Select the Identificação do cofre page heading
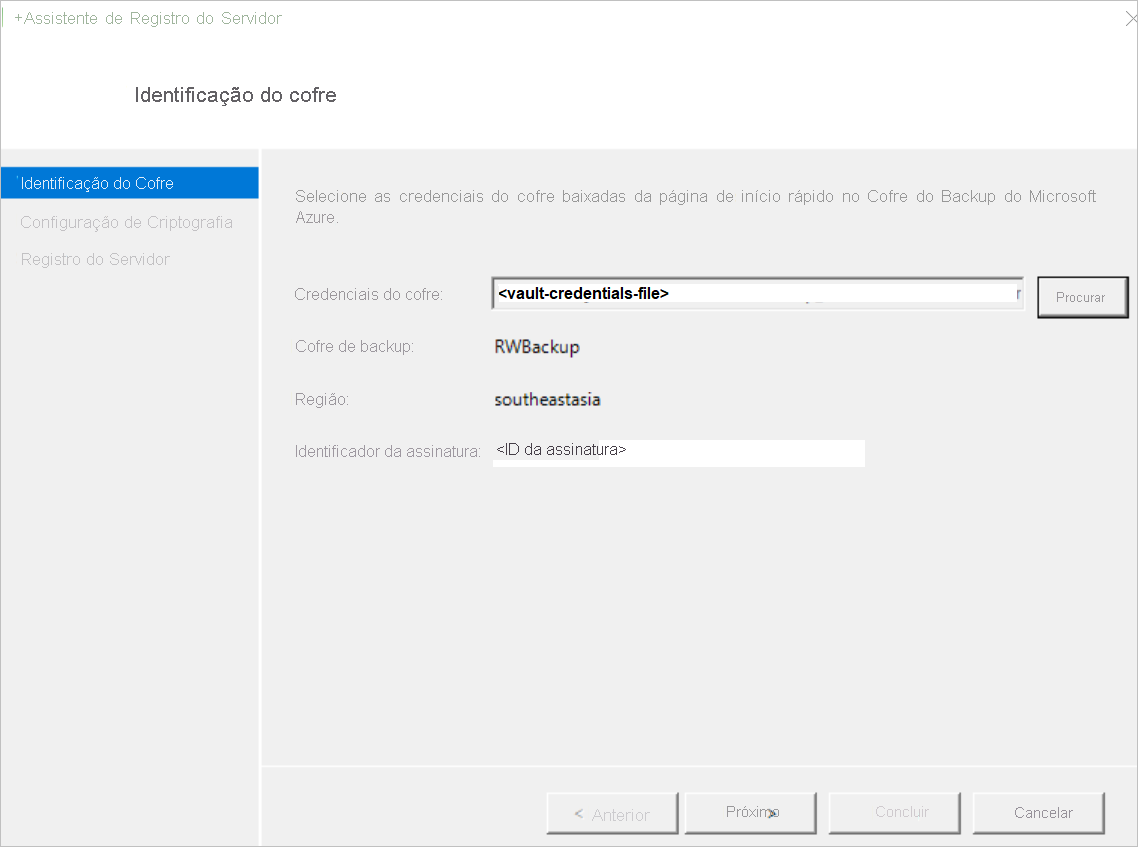 coord(235,95)
